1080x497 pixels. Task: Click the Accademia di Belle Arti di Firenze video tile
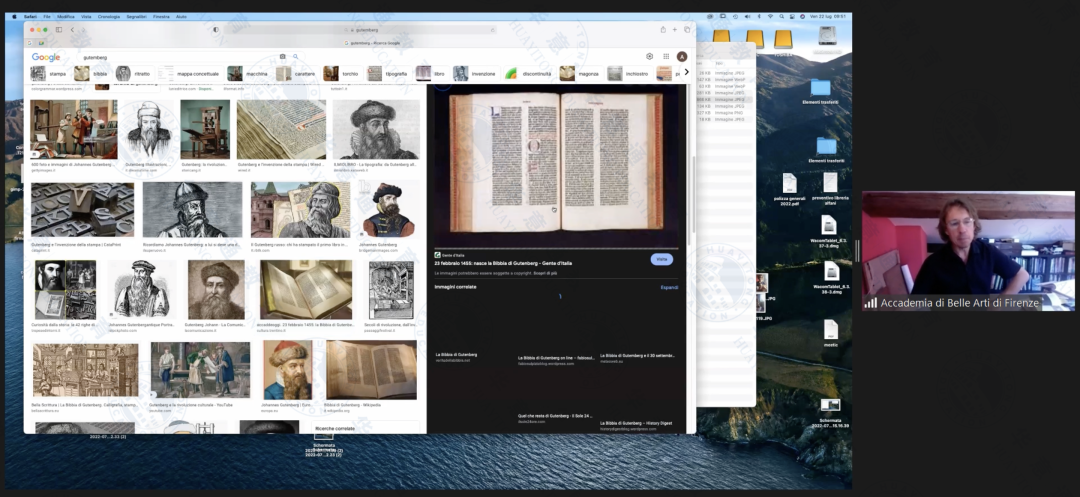click(968, 251)
